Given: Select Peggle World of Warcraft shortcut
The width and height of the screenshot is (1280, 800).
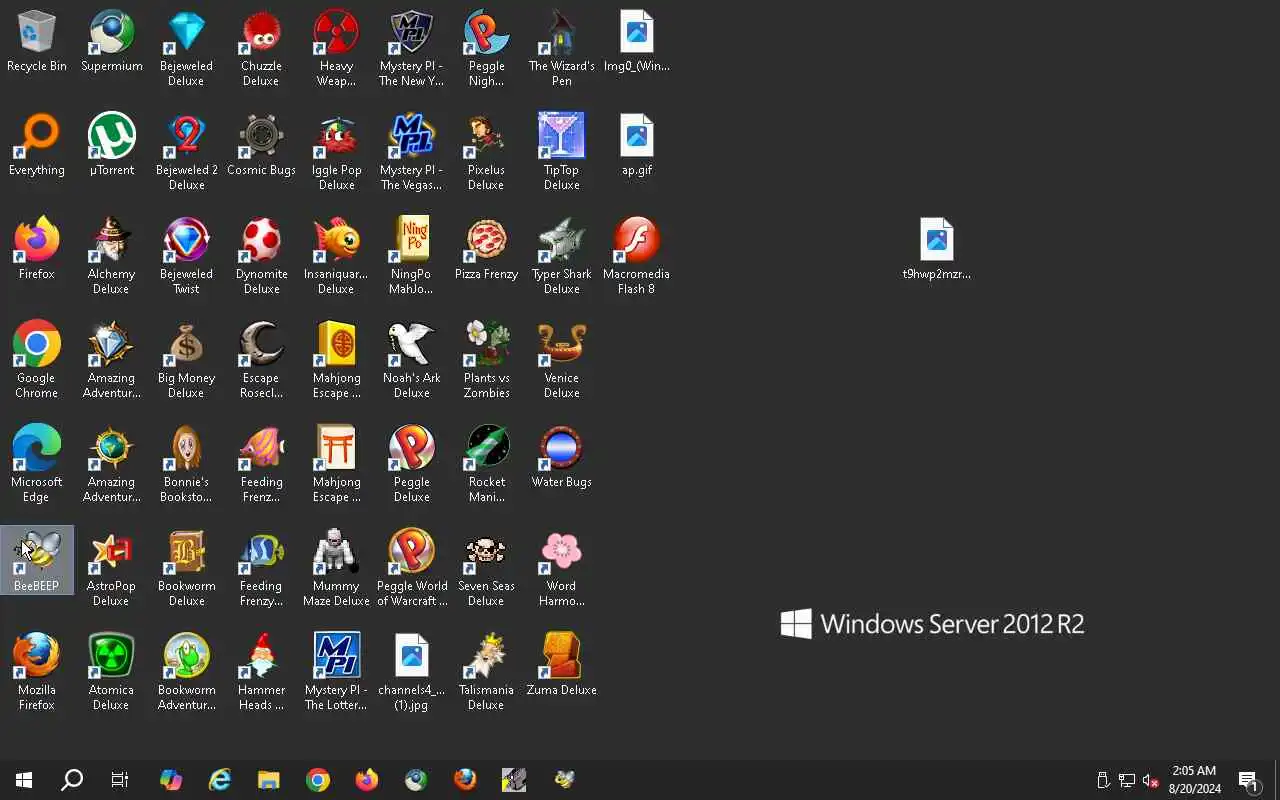Looking at the screenshot, I should tap(411, 569).
